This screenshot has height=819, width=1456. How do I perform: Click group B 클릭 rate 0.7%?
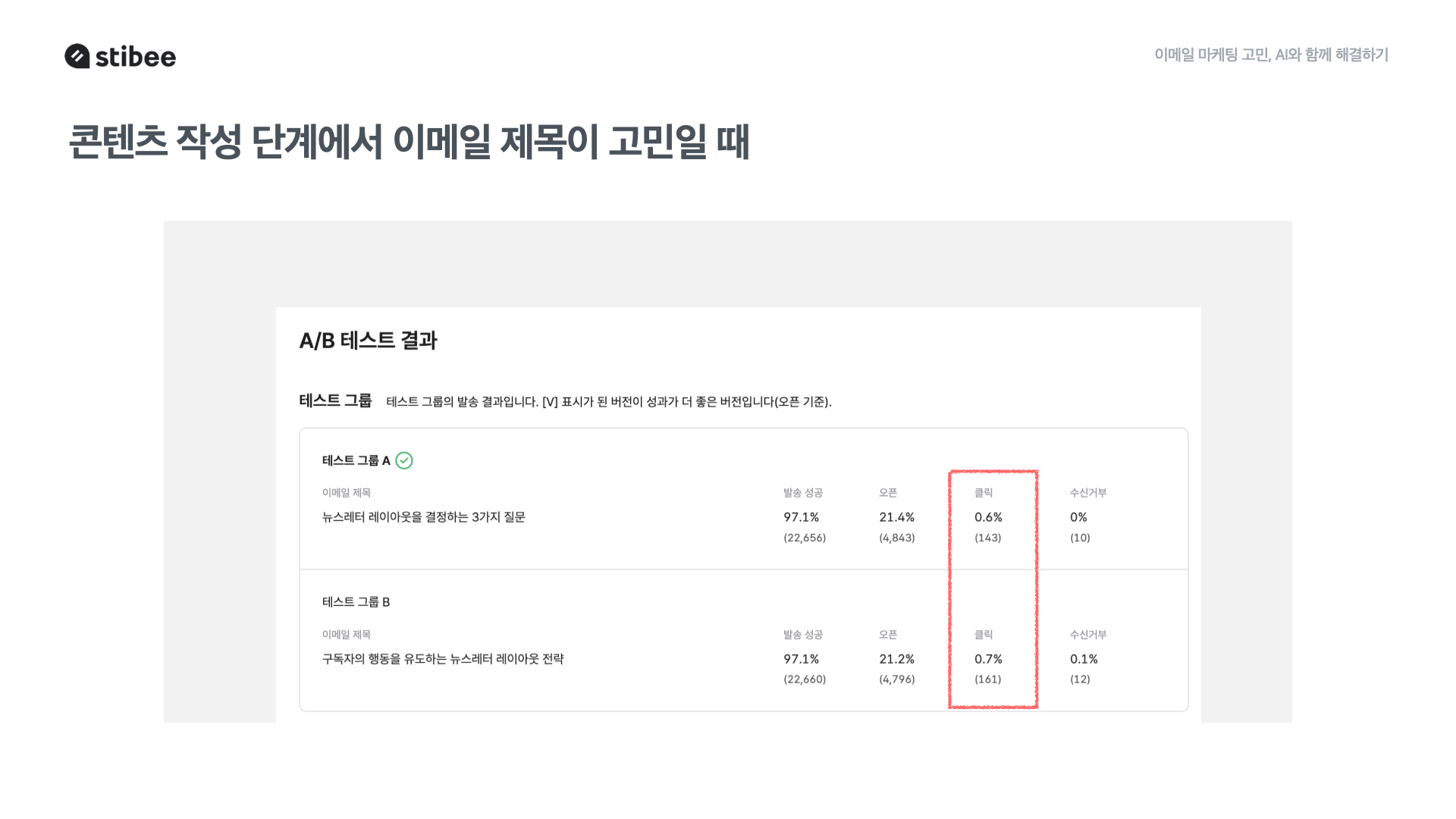click(989, 659)
